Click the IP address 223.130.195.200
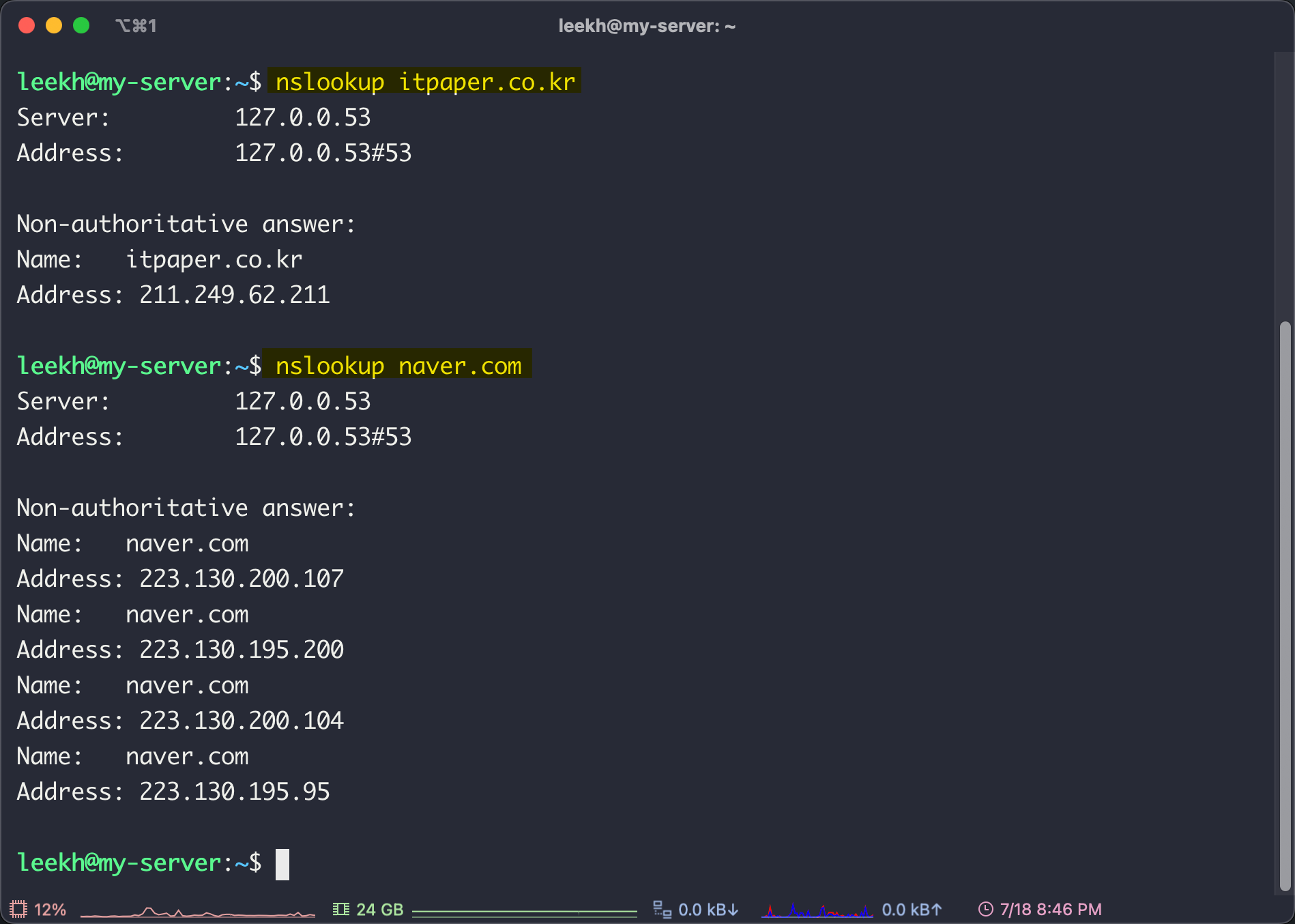1295x924 pixels. pos(242,650)
